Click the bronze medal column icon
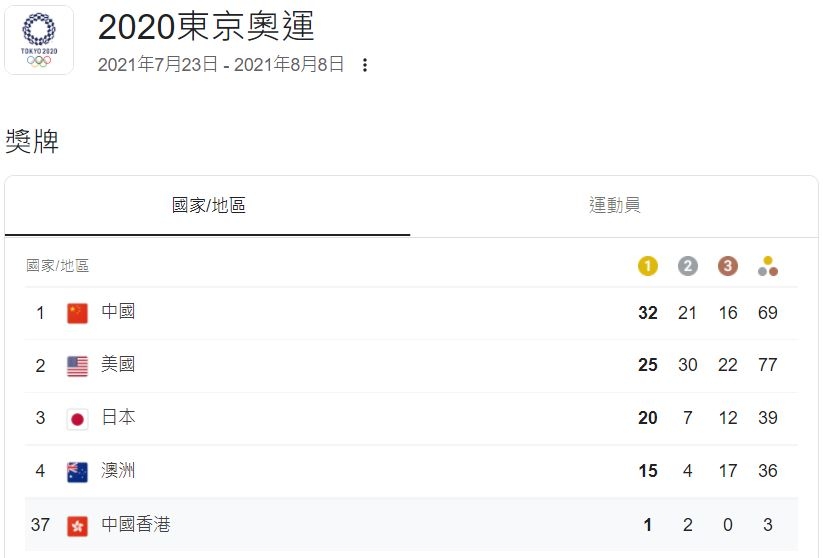The height and width of the screenshot is (558, 823). click(x=727, y=266)
